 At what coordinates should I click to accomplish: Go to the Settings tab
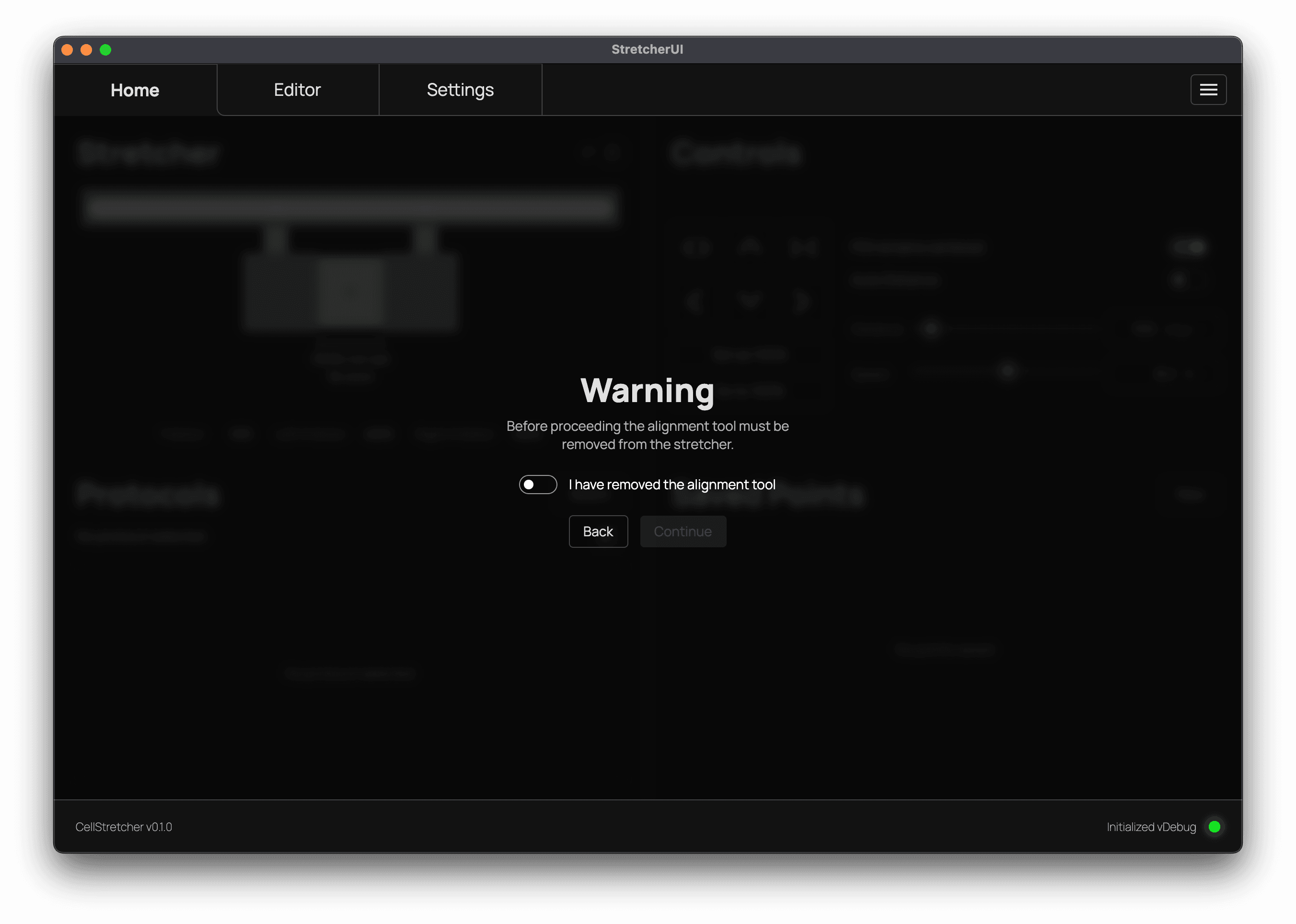pos(460,90)
